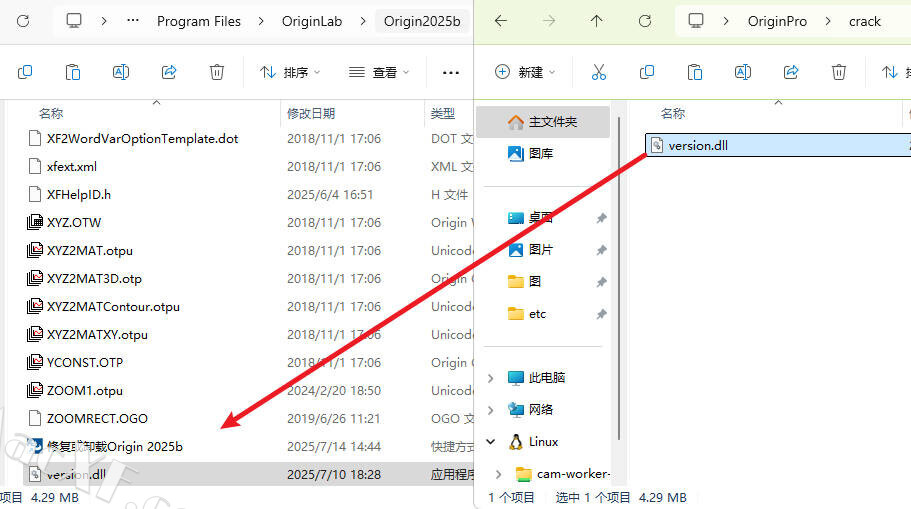
Task: Delete icon in left window toolbar
Action: 217,72
